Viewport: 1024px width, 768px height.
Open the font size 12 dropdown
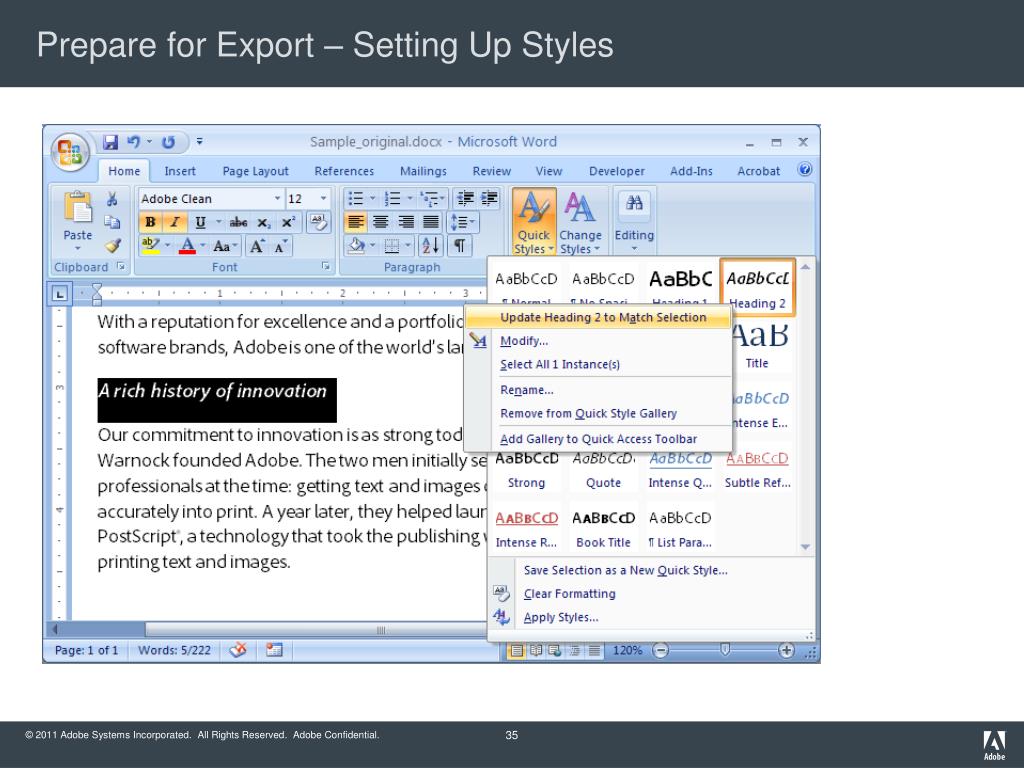[323, 199]
